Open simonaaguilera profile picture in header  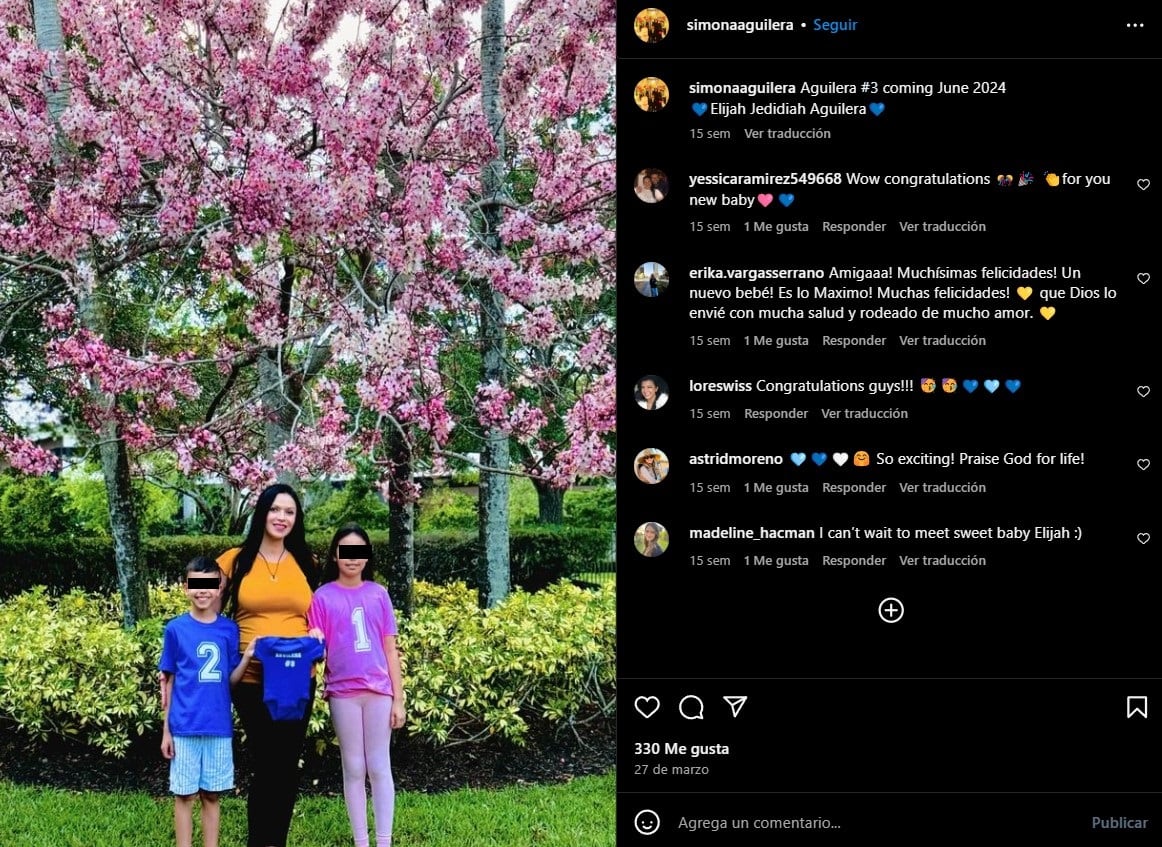pyautogui.click(x=651, y=25)
